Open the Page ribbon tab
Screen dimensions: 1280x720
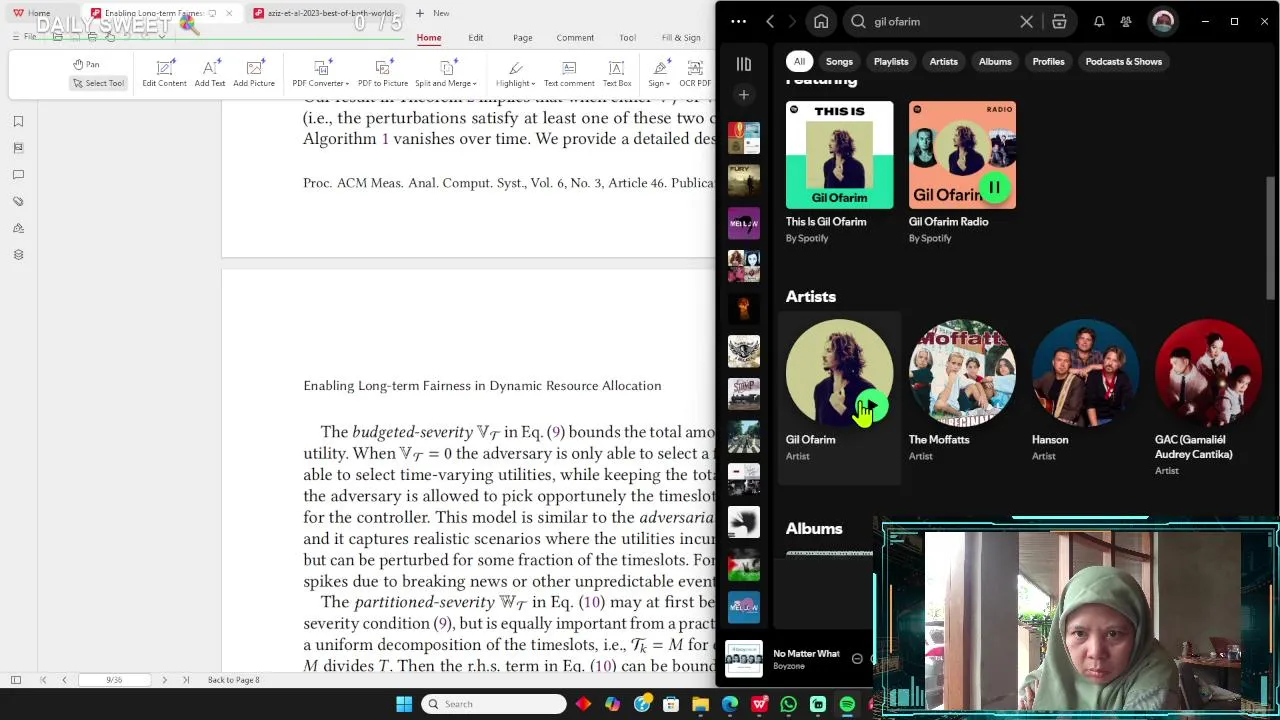tap(522, 38)
